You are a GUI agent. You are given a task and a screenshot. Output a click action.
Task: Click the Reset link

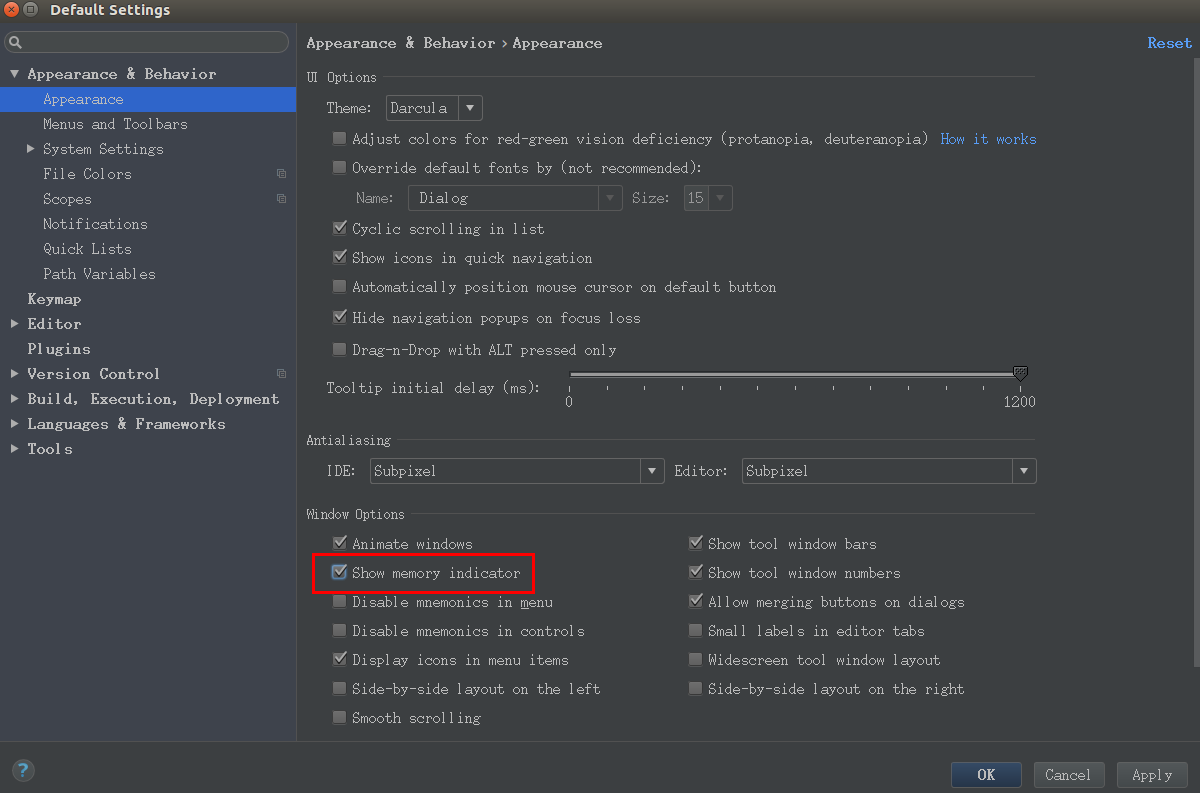[x=1169, y=43]
